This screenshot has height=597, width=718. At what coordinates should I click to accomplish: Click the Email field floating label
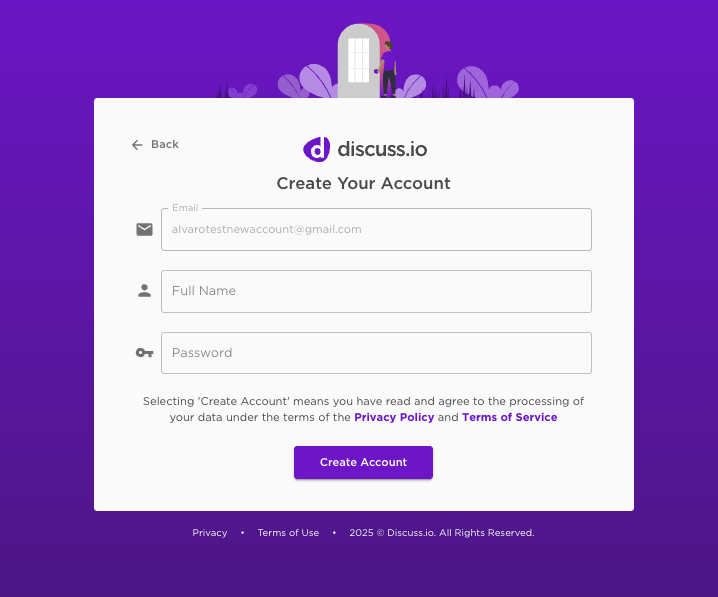coord(185,208)
